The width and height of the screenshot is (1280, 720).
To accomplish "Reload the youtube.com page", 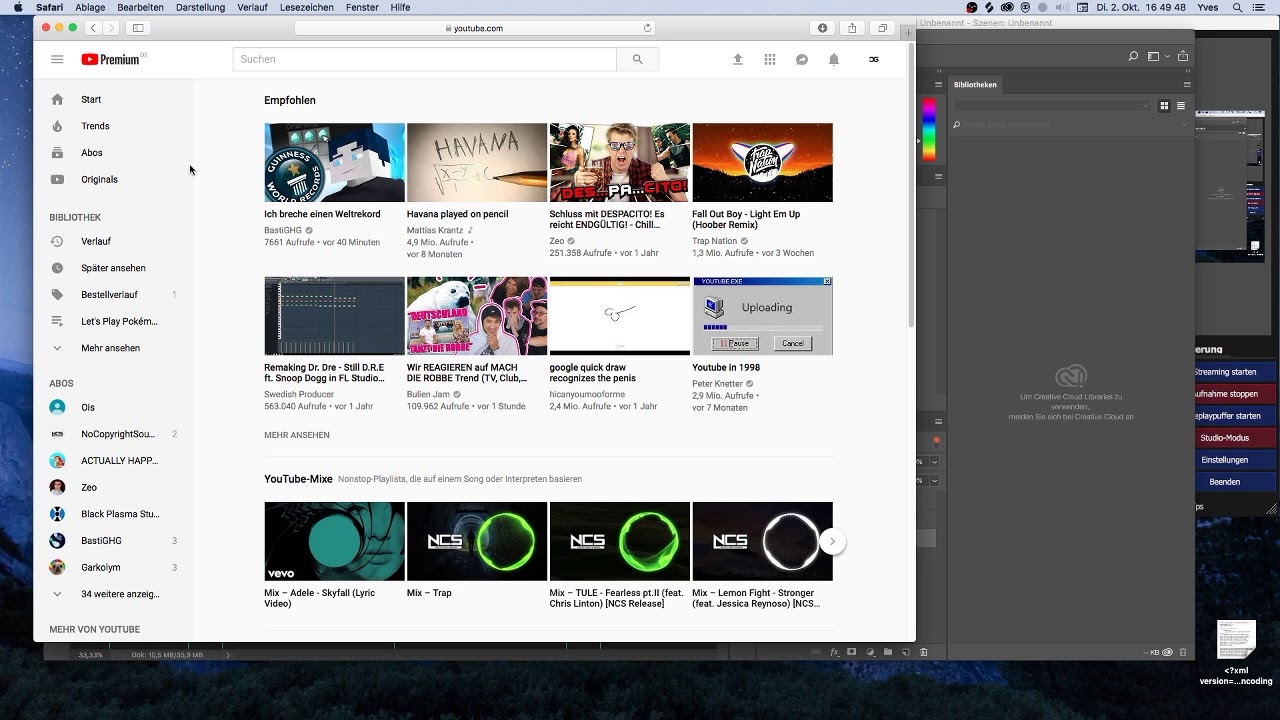I will 648,28.
